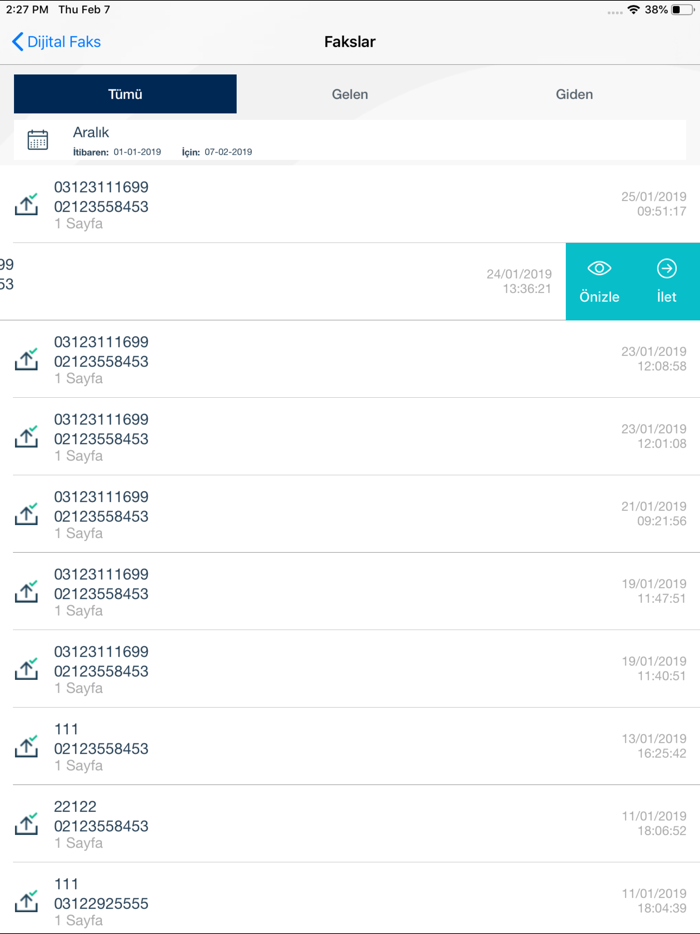Screen dimensions: 700x934
Task: Tap sent-fax icon for 21/01/2019 09:21:56 entry
Action: click(27, 514)
